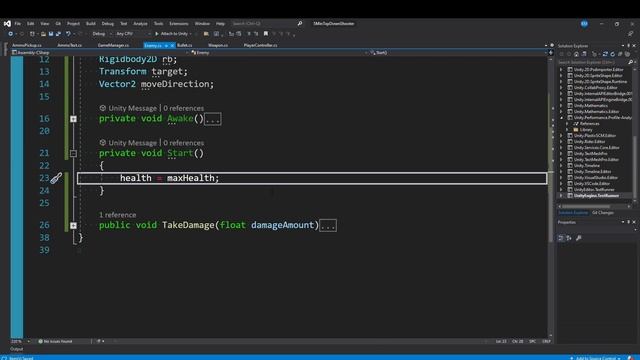Image resolution: width=640 pixels, height=360 pixels.
Task: Open the File menu
Action: [x=18, y=24]
